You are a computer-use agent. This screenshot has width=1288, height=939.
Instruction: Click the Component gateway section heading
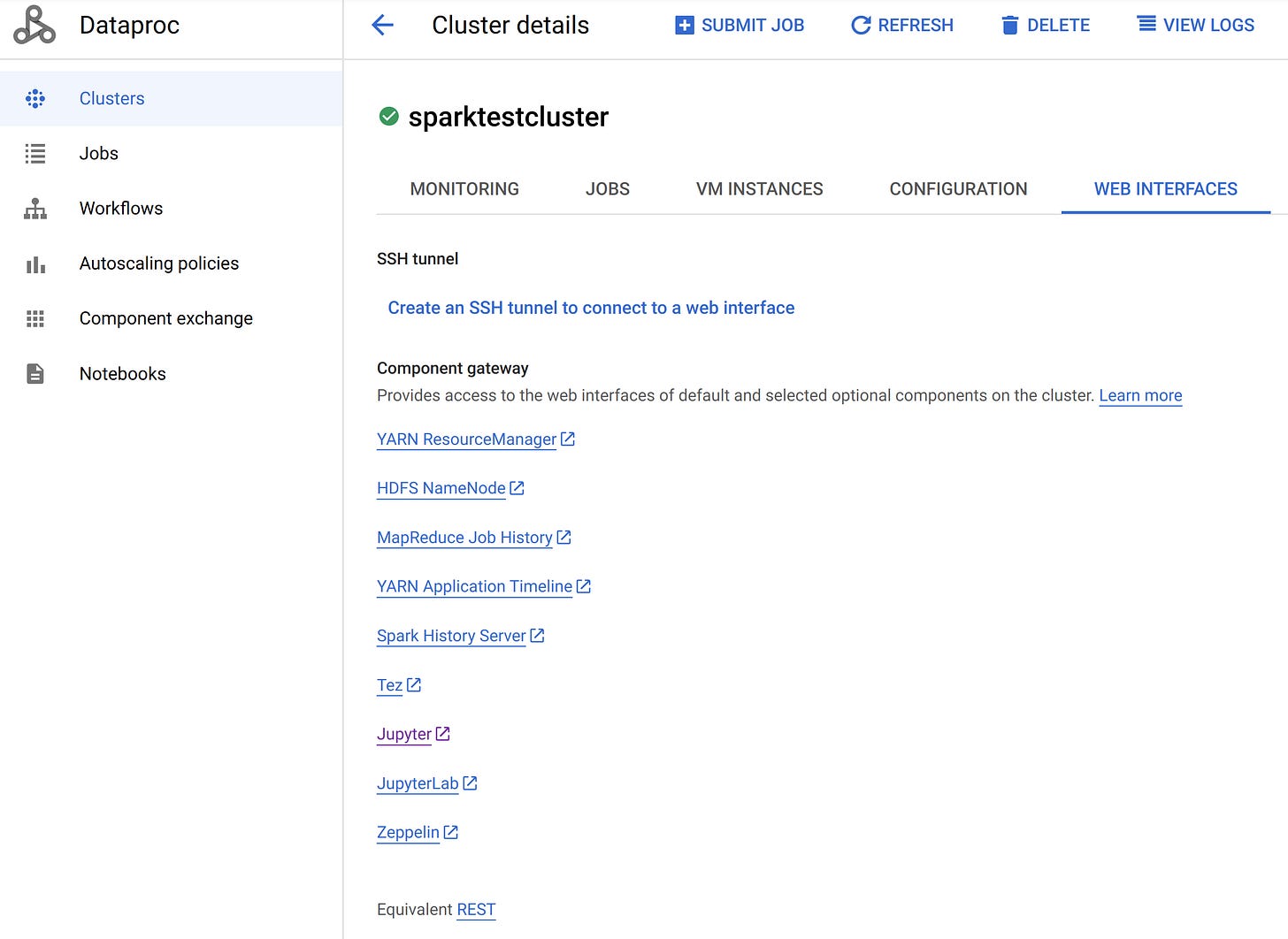(453, 368)
